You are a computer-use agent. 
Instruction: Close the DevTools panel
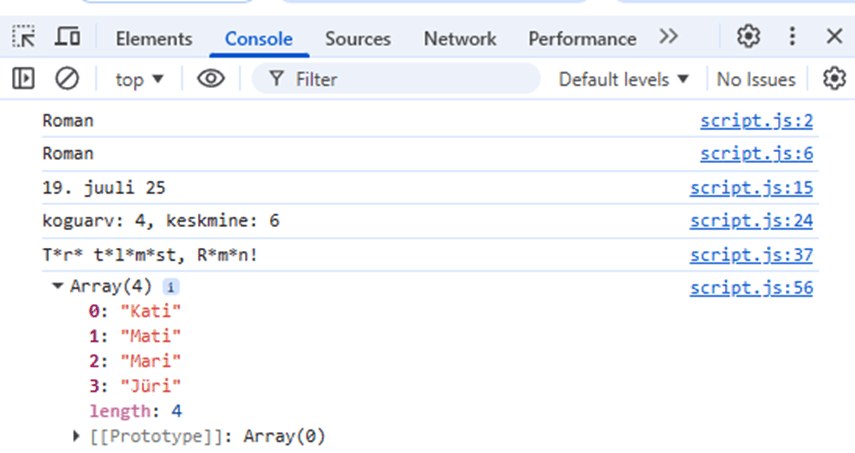coord(834,37)
